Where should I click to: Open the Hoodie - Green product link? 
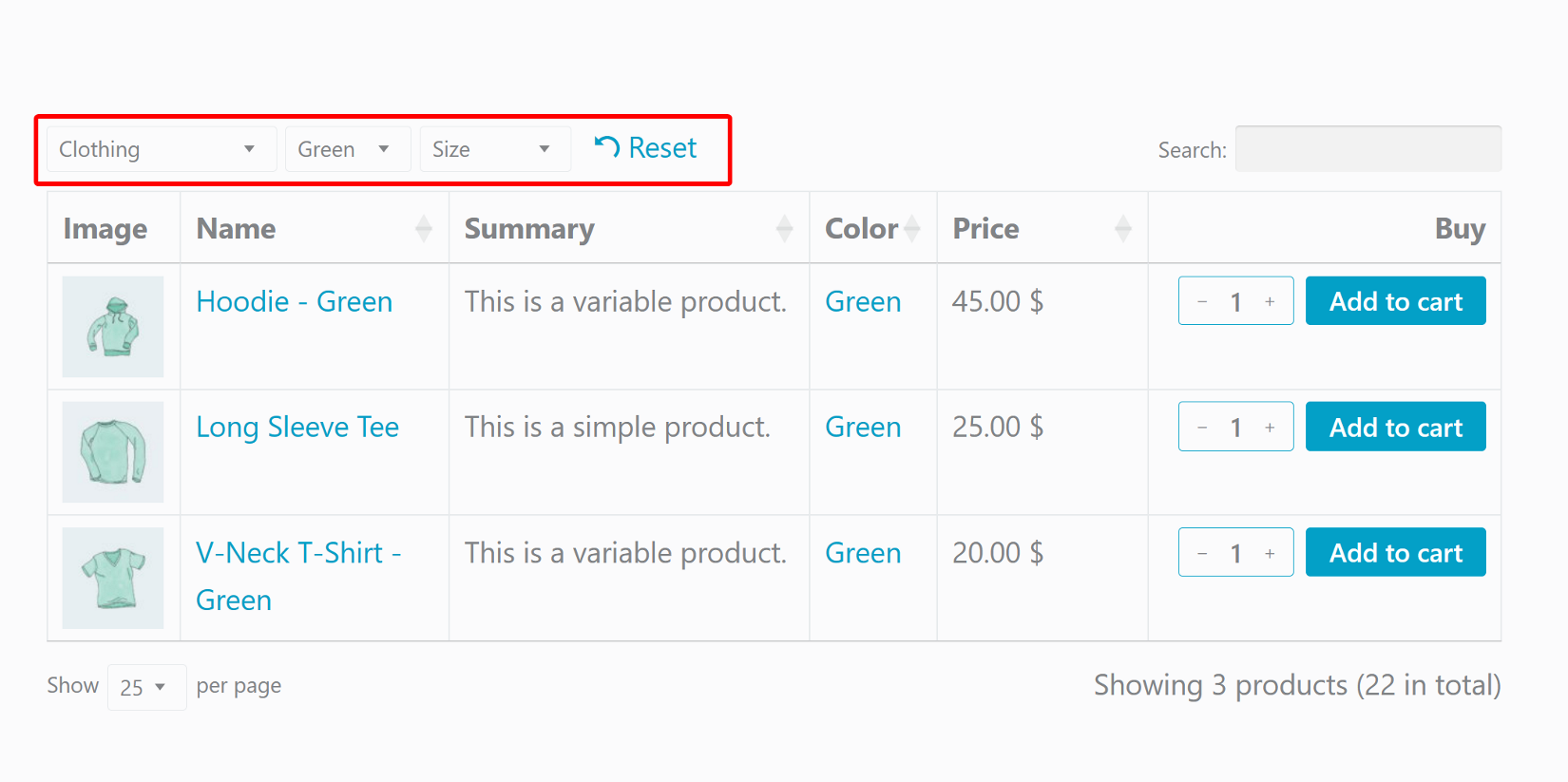tap(294, 301)
